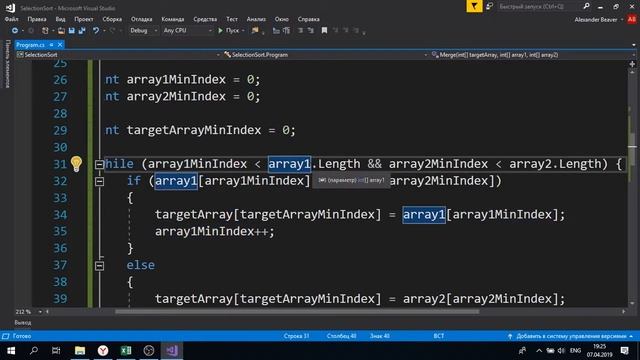The height and width of the screenshot is (360, 640).
Task: Open Task View on the taskbar
Action: (x=56, y=351)
